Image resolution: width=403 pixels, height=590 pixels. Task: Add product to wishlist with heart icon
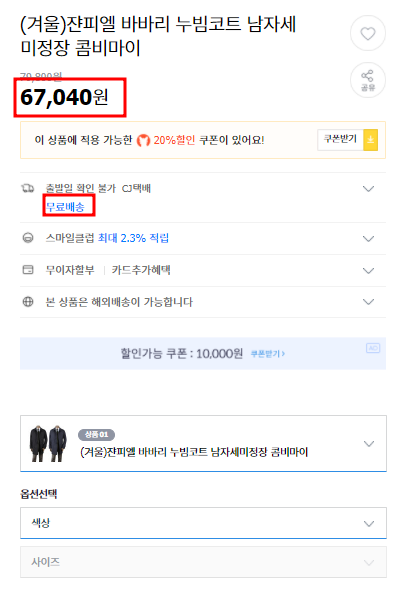(368, 33)
